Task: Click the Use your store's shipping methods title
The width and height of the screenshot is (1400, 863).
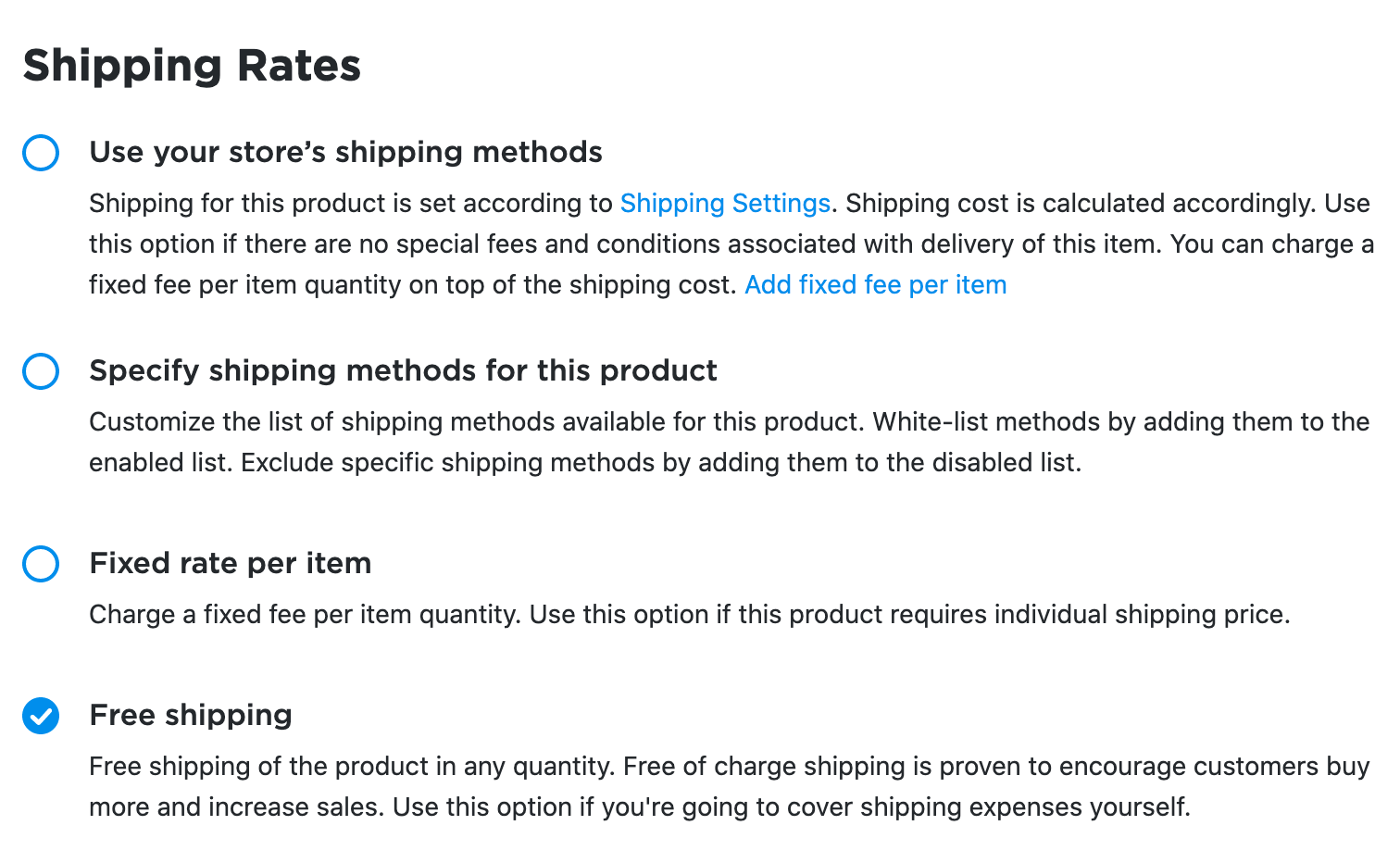Action: pyautogui.click(x=345, y=152)
